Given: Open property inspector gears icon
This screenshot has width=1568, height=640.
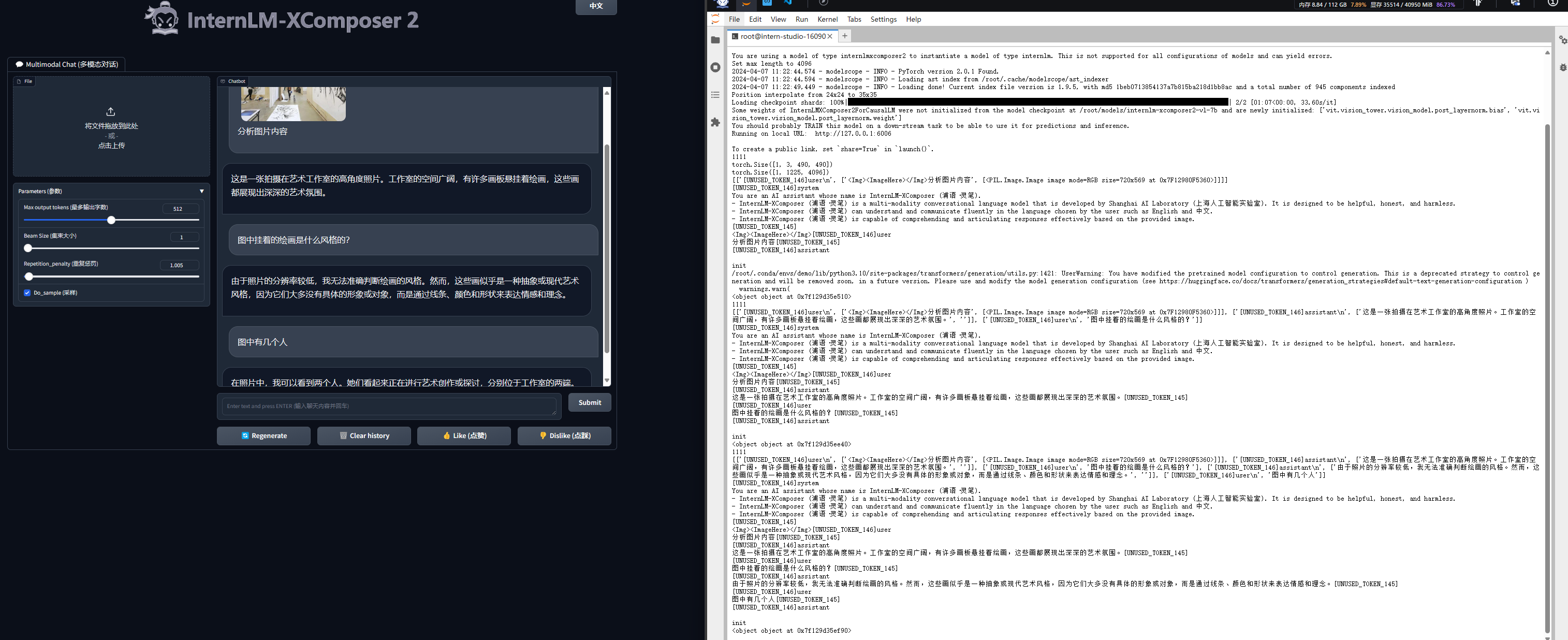Looking at the screenshot, I should click(1562, 40).
